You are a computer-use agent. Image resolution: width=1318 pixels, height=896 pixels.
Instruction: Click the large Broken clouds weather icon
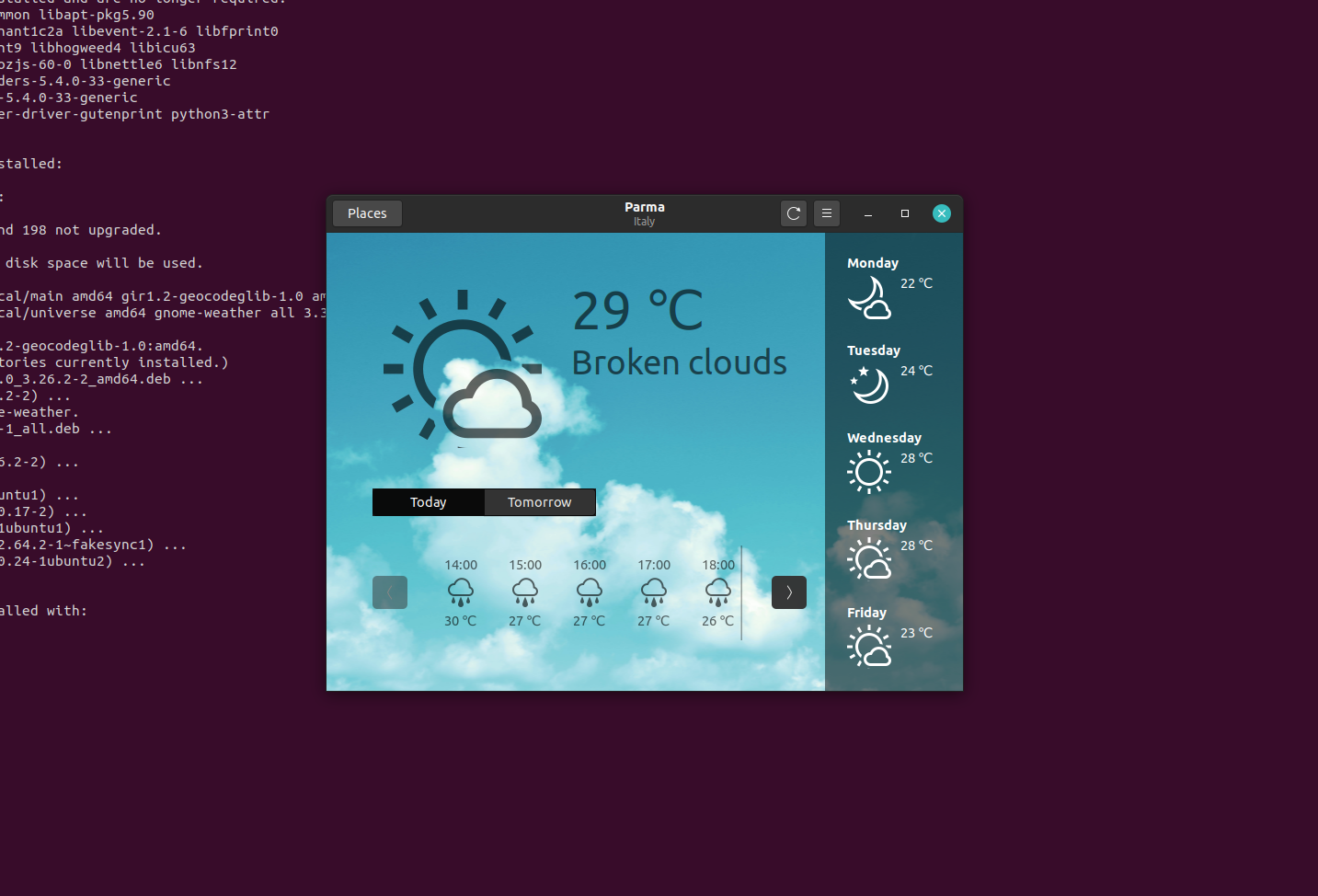point(461,365)
